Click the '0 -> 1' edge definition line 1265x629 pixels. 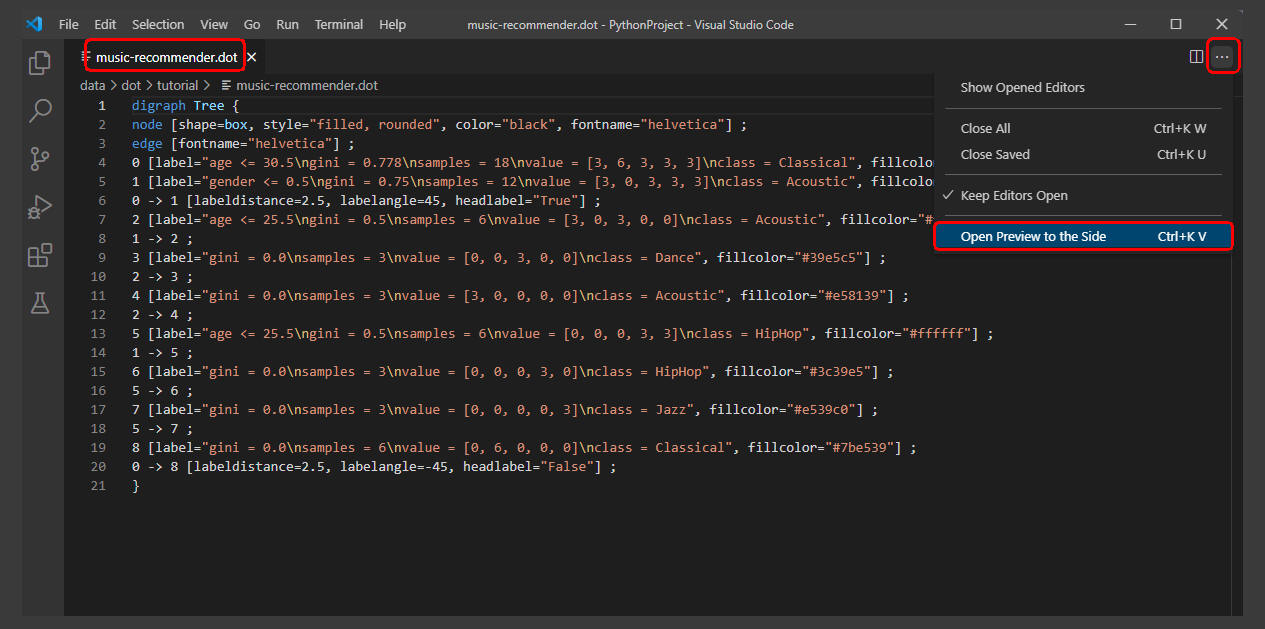(x=366, y=200)
